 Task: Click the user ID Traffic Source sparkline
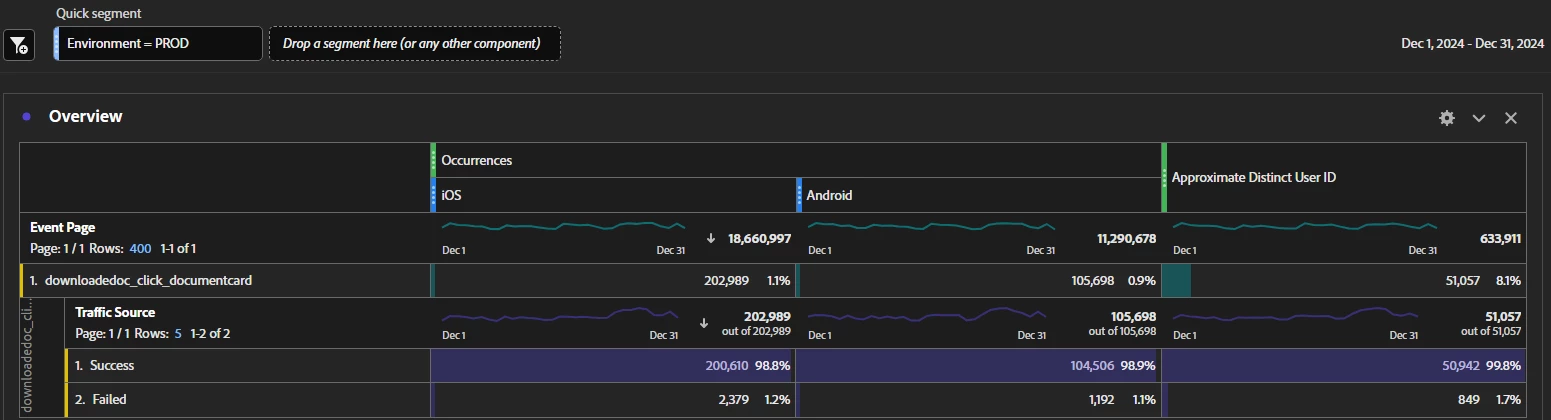pos(1295,313)
